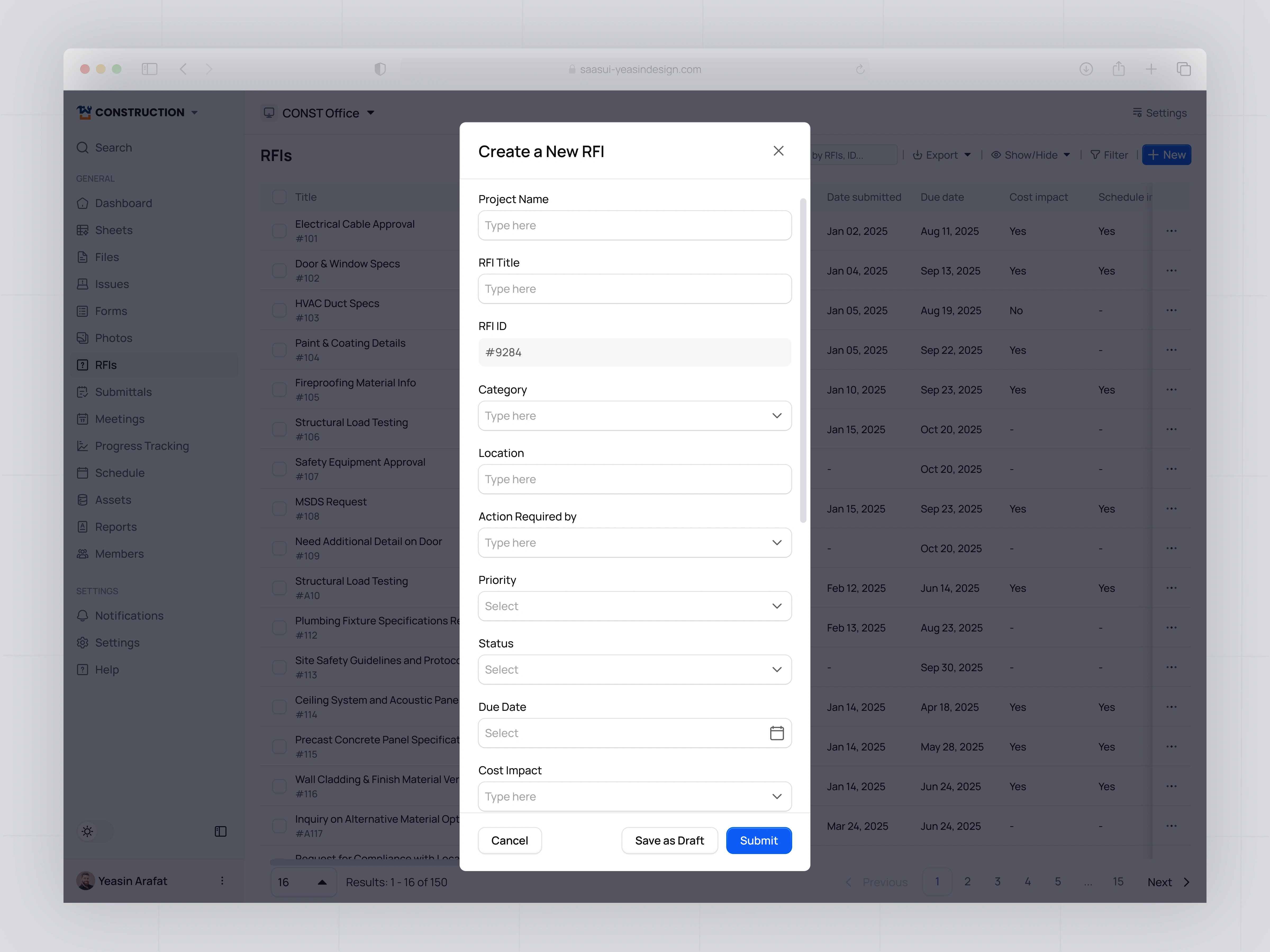Change rows per page from 16

[x=303, y=882]
